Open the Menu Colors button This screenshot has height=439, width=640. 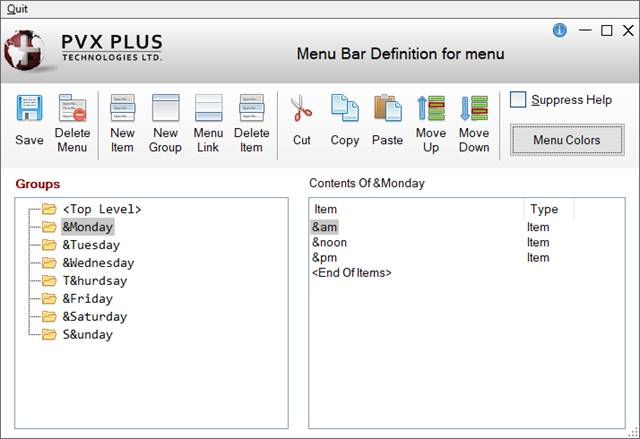coord(566,140)
